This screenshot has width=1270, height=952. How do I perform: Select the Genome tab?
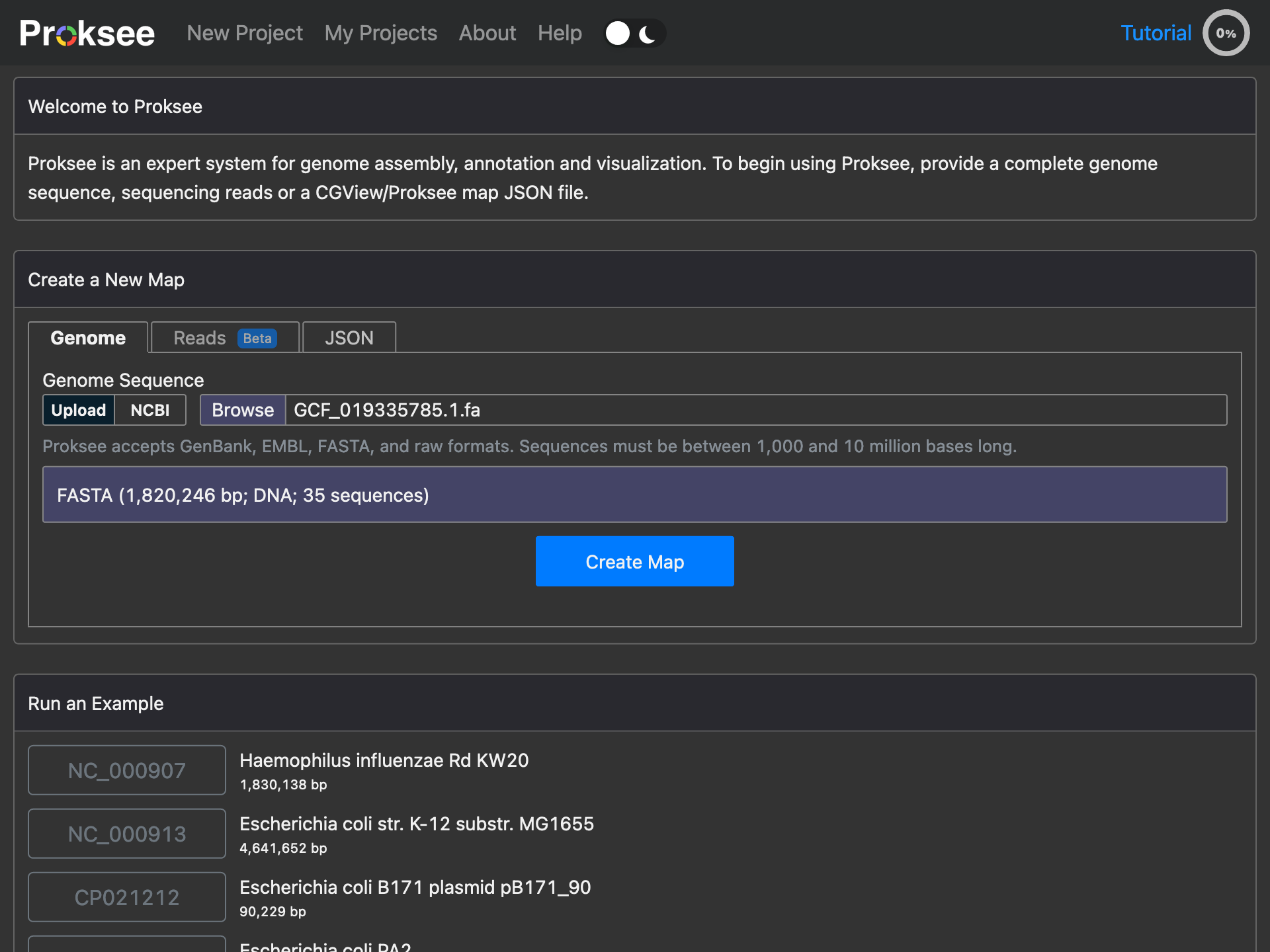pyautogui.click(x=88, y=338)
